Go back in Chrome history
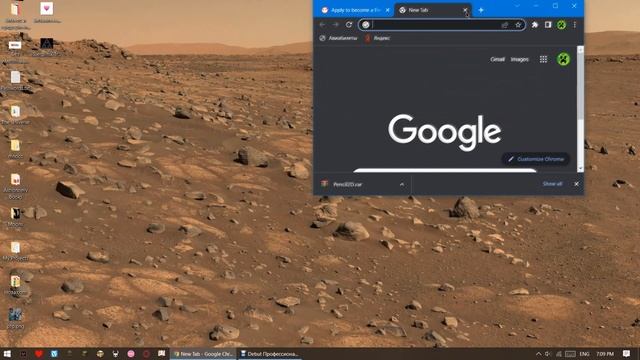 pos(322,25)
